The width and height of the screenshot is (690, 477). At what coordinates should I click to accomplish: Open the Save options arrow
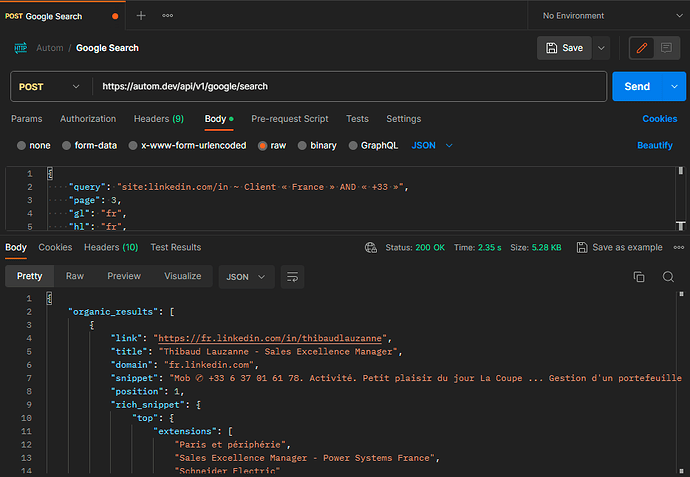pos(601,48)
